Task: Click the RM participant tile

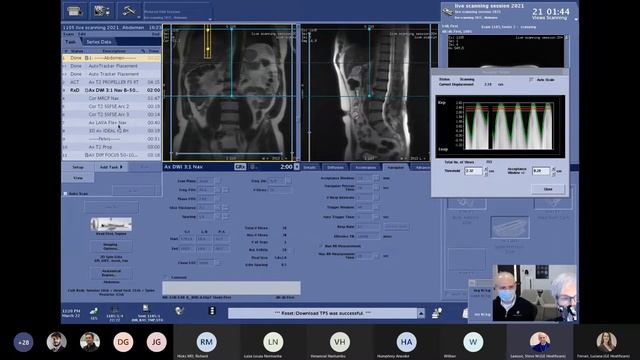Action: point(207,342)
